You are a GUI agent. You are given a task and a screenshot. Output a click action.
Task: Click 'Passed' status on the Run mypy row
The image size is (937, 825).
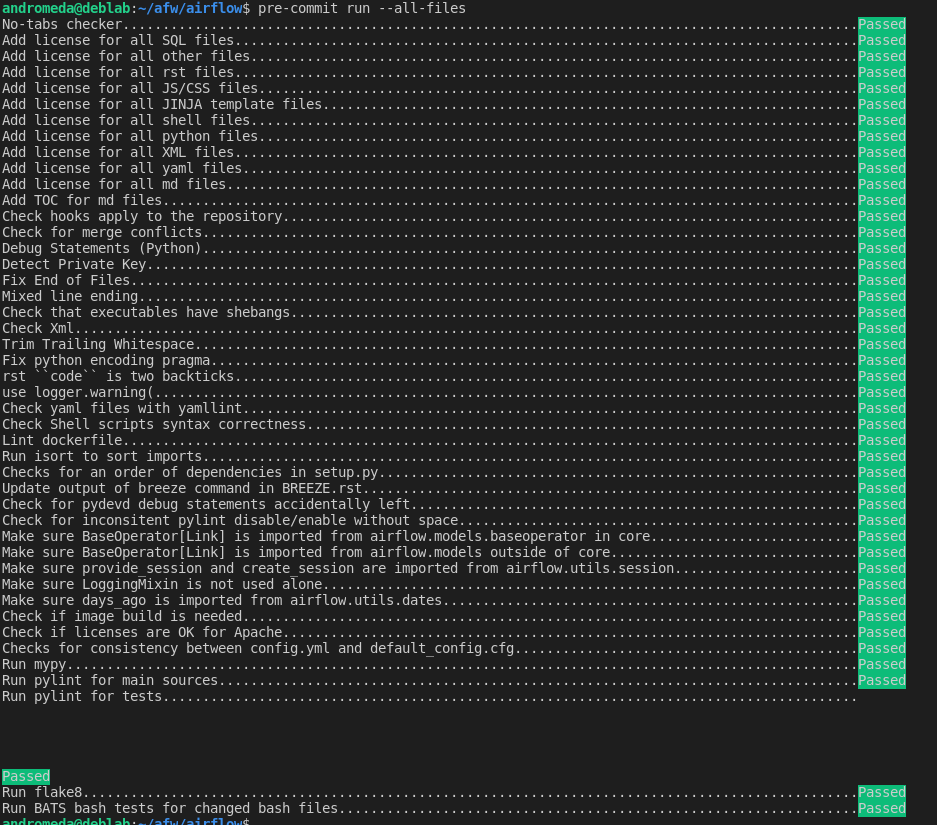click(882, 665)
